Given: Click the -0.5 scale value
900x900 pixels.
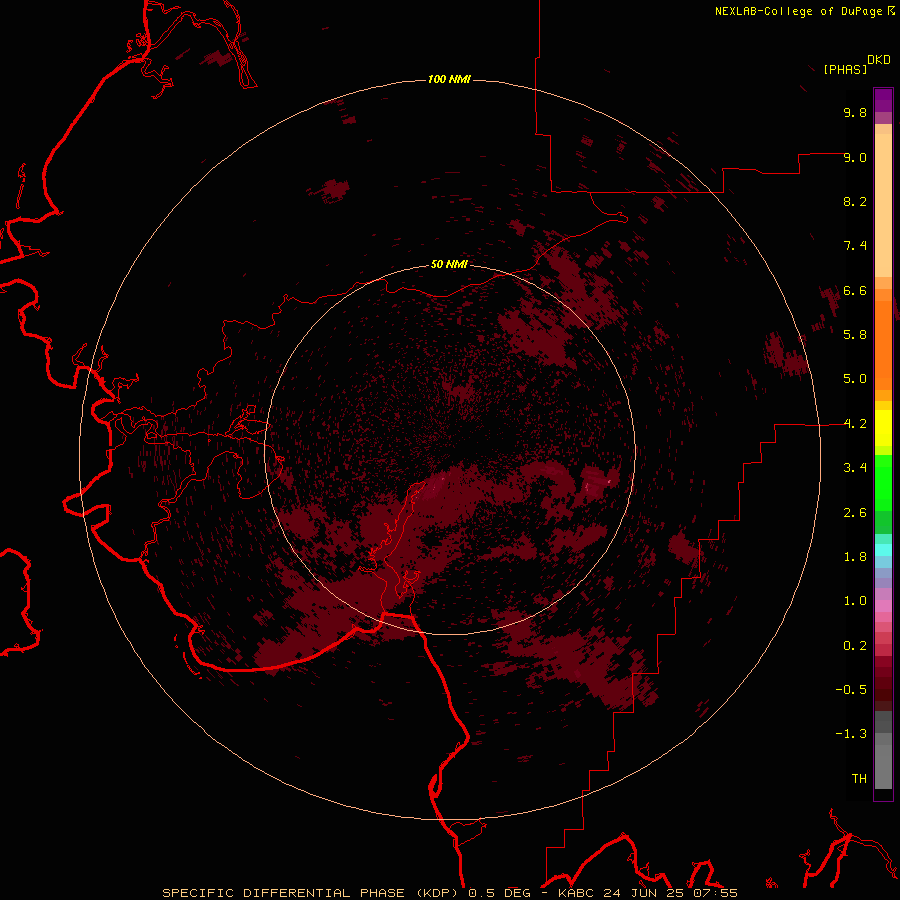Looking at the screenshot, I should point(851,690).
